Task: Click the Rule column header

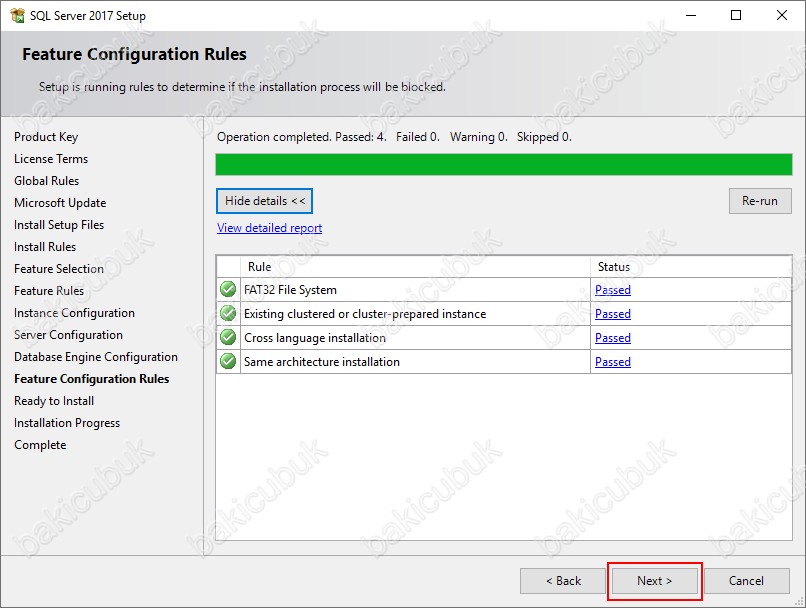Action: pyautogui.click(x=415, y=267)
